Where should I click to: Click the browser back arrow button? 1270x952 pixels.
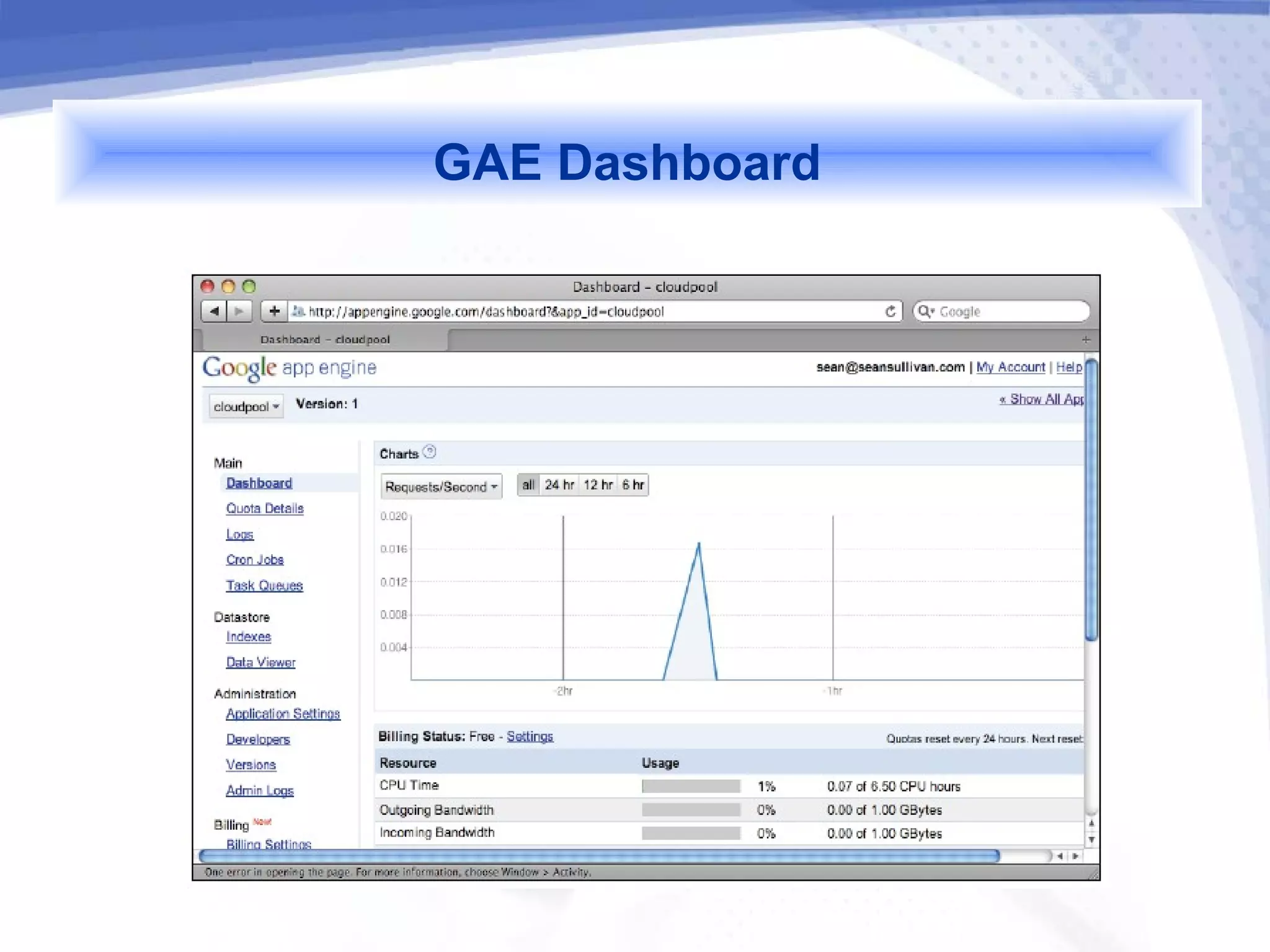pyautogui.click(x=215, y=311)
